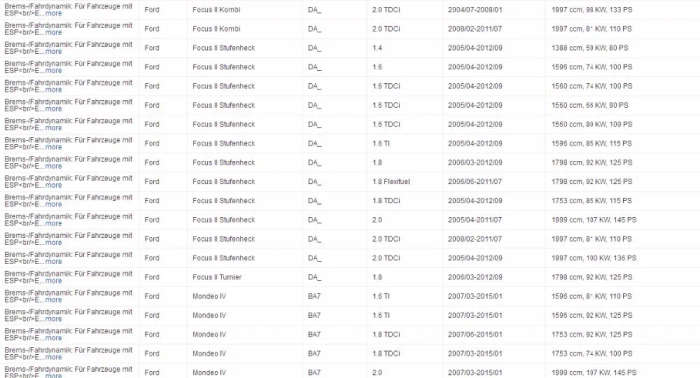Open 'more' for Focus II Kombi 2004/07-2008/01 row

point(54,13)
